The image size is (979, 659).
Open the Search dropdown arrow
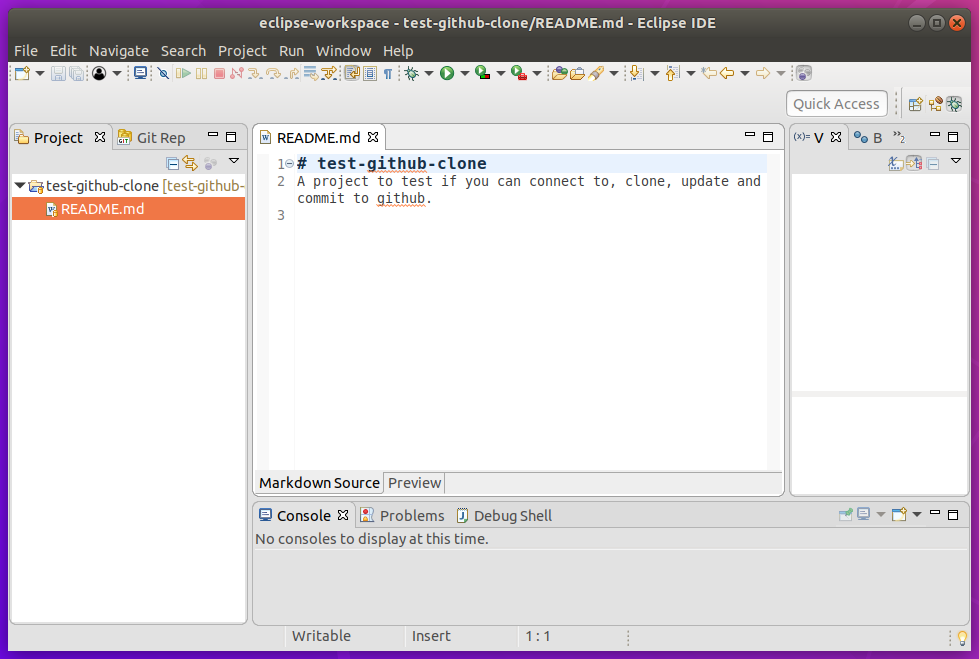point(614,73)
